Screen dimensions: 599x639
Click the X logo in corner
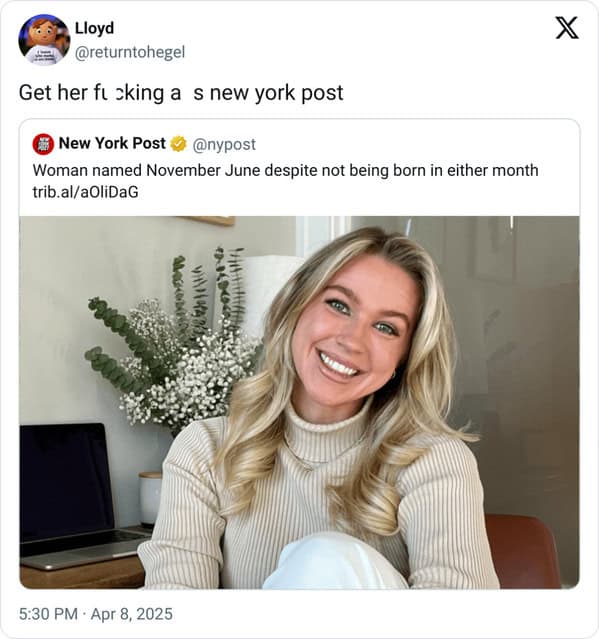(x=567, y=28)
